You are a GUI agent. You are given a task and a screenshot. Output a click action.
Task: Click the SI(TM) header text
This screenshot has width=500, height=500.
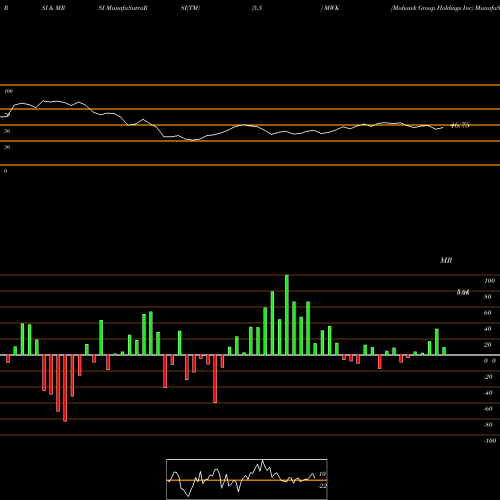tap(190, 8)
